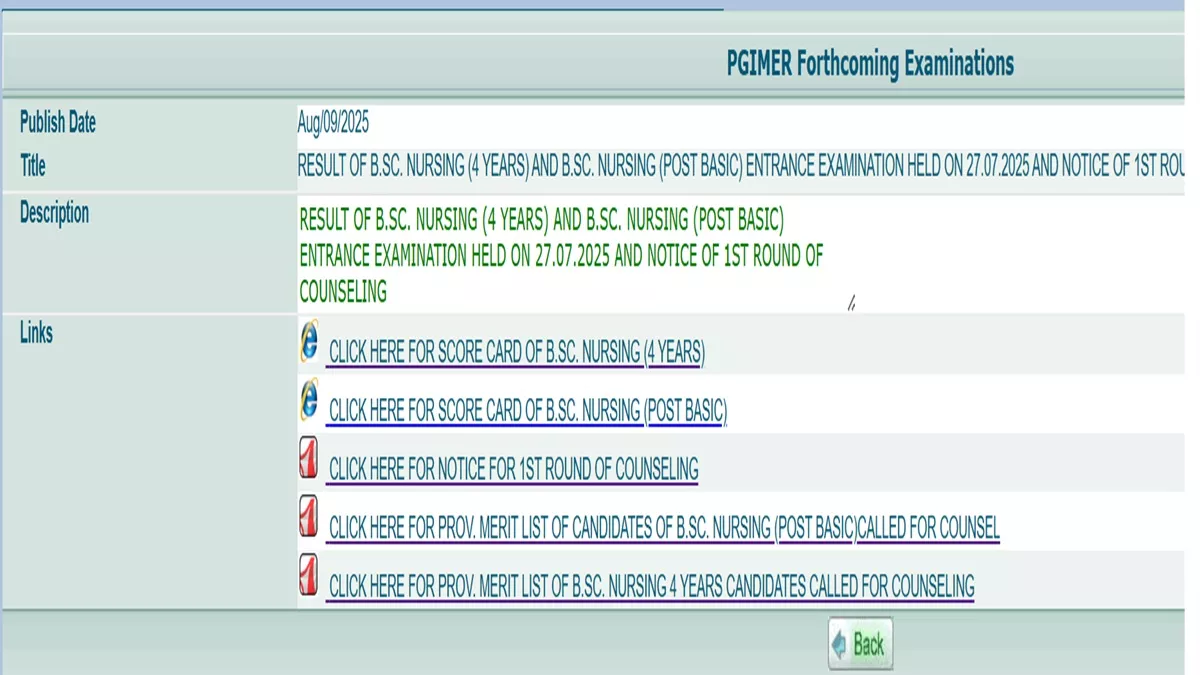Select the PGIMER Forthcoming Examinations heading
The width and height of the screenshot is (1200, 675).
coord(870,65)
